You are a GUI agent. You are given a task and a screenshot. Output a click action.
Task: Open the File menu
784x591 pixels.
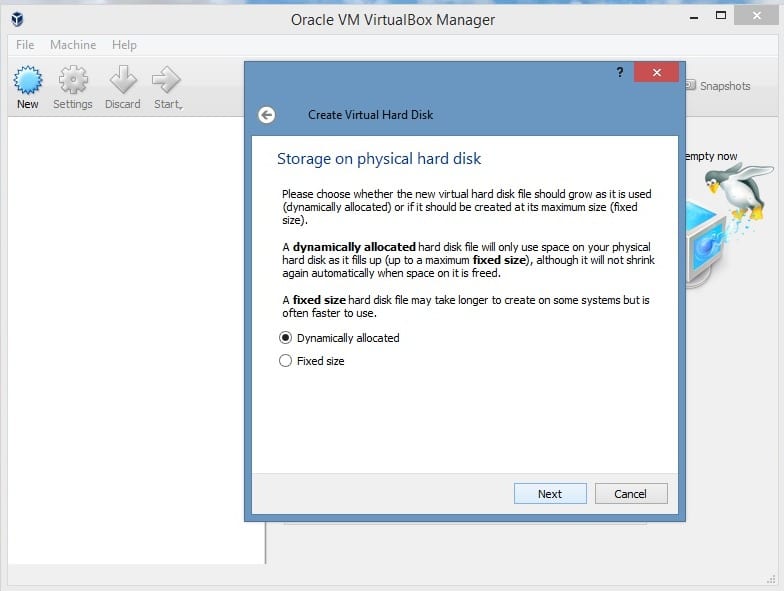click(25, 45)
